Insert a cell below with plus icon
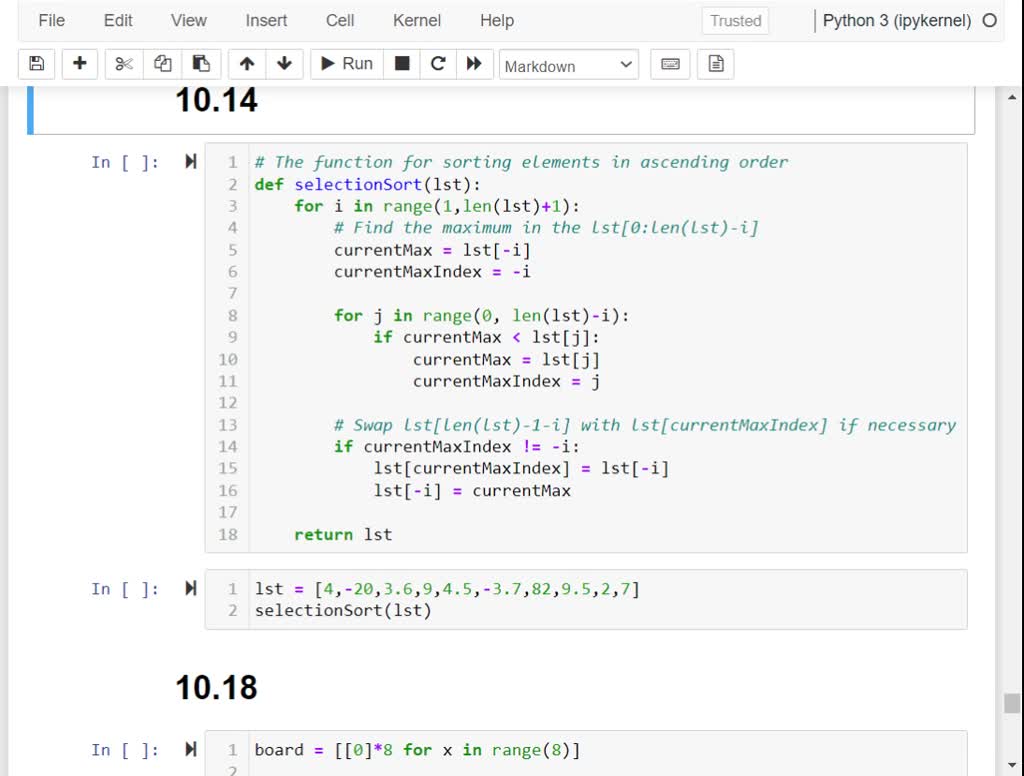This screenshot has width=1024, height=776. tap(80, 64)
